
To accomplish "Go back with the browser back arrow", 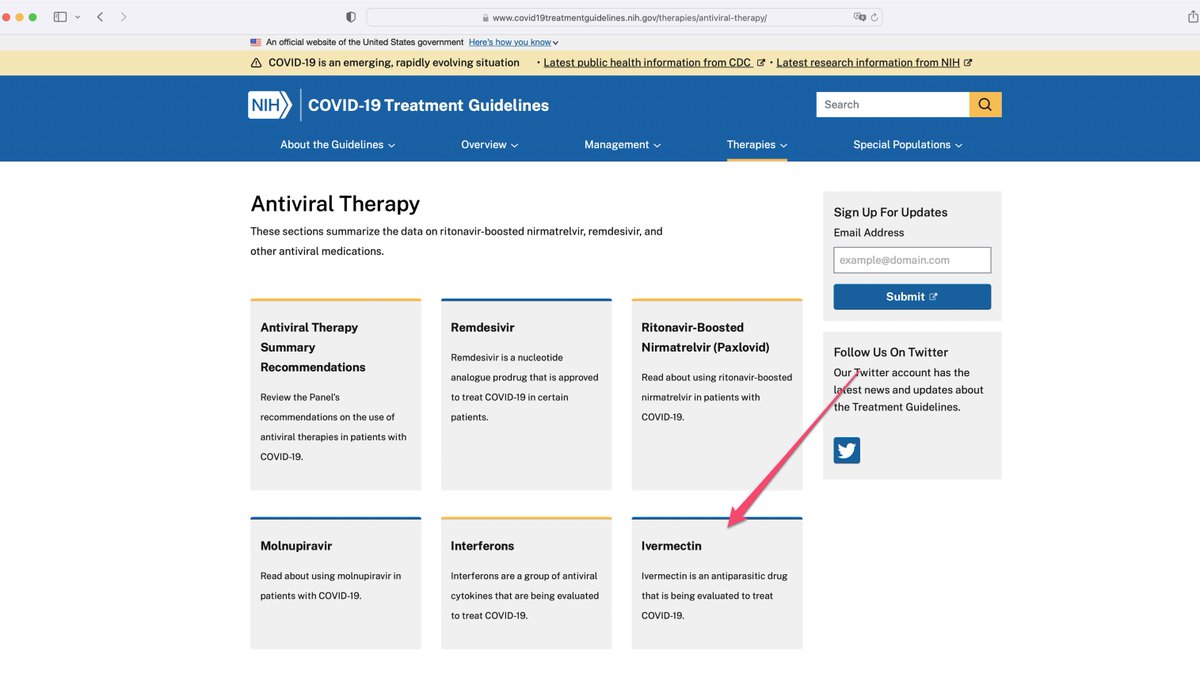I will (x=100, y=17).
